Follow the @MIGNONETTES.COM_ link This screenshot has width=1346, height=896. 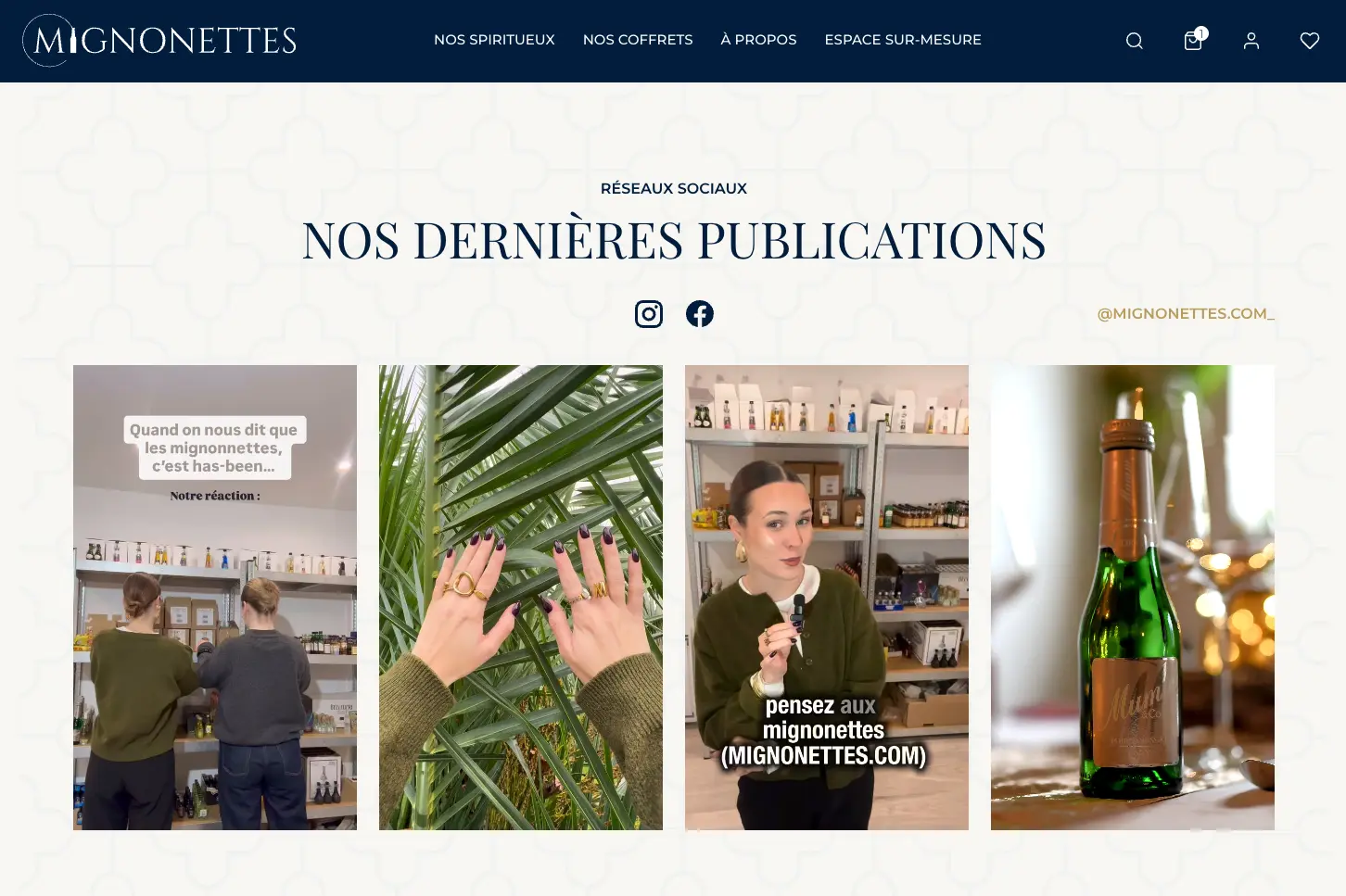[1186, 314]
